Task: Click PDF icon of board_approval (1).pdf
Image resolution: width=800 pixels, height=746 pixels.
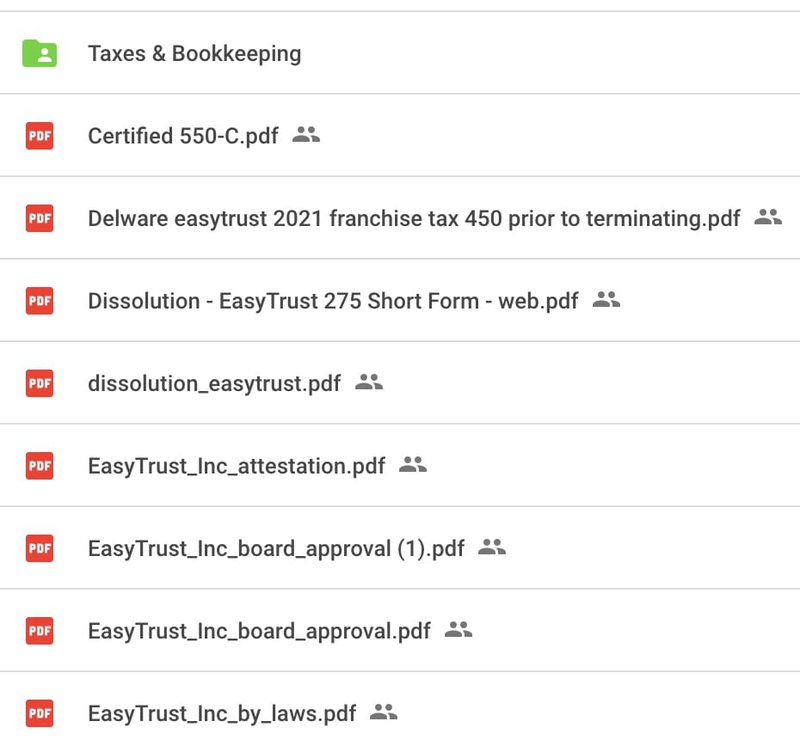Action: point(39,549)
